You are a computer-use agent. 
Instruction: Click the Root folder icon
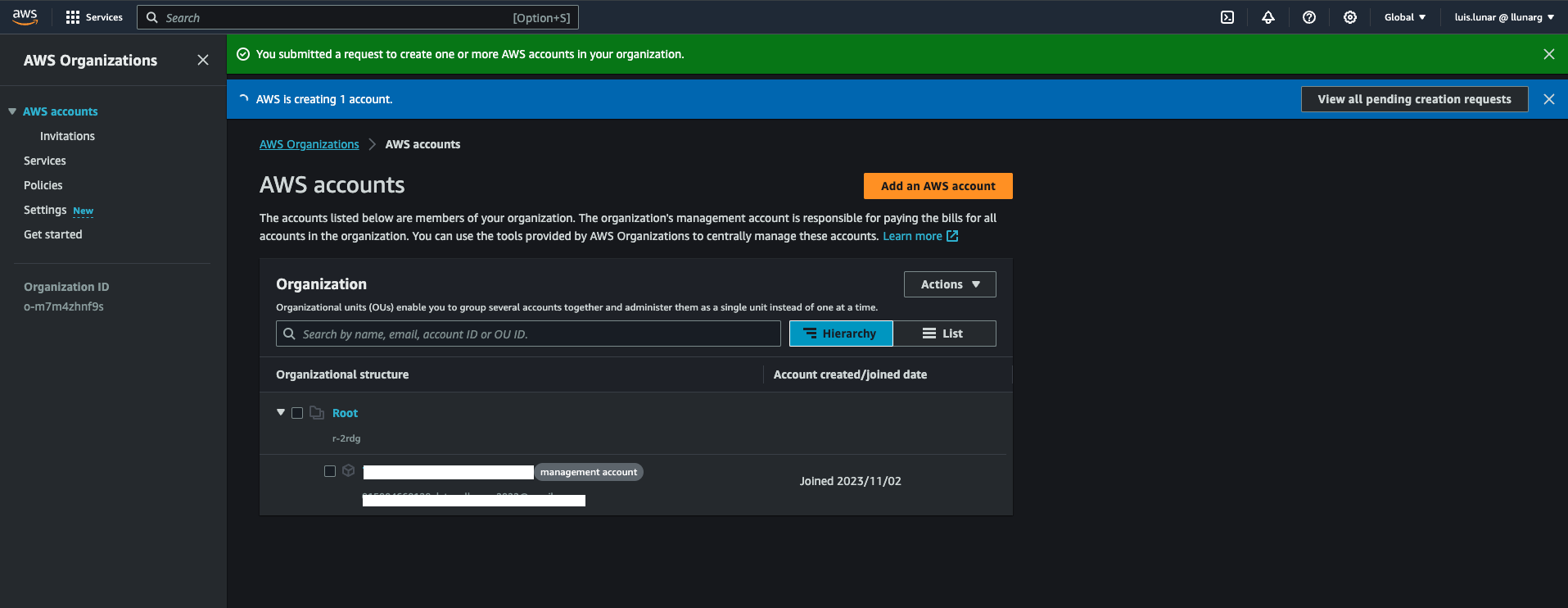tap(317, 413)
